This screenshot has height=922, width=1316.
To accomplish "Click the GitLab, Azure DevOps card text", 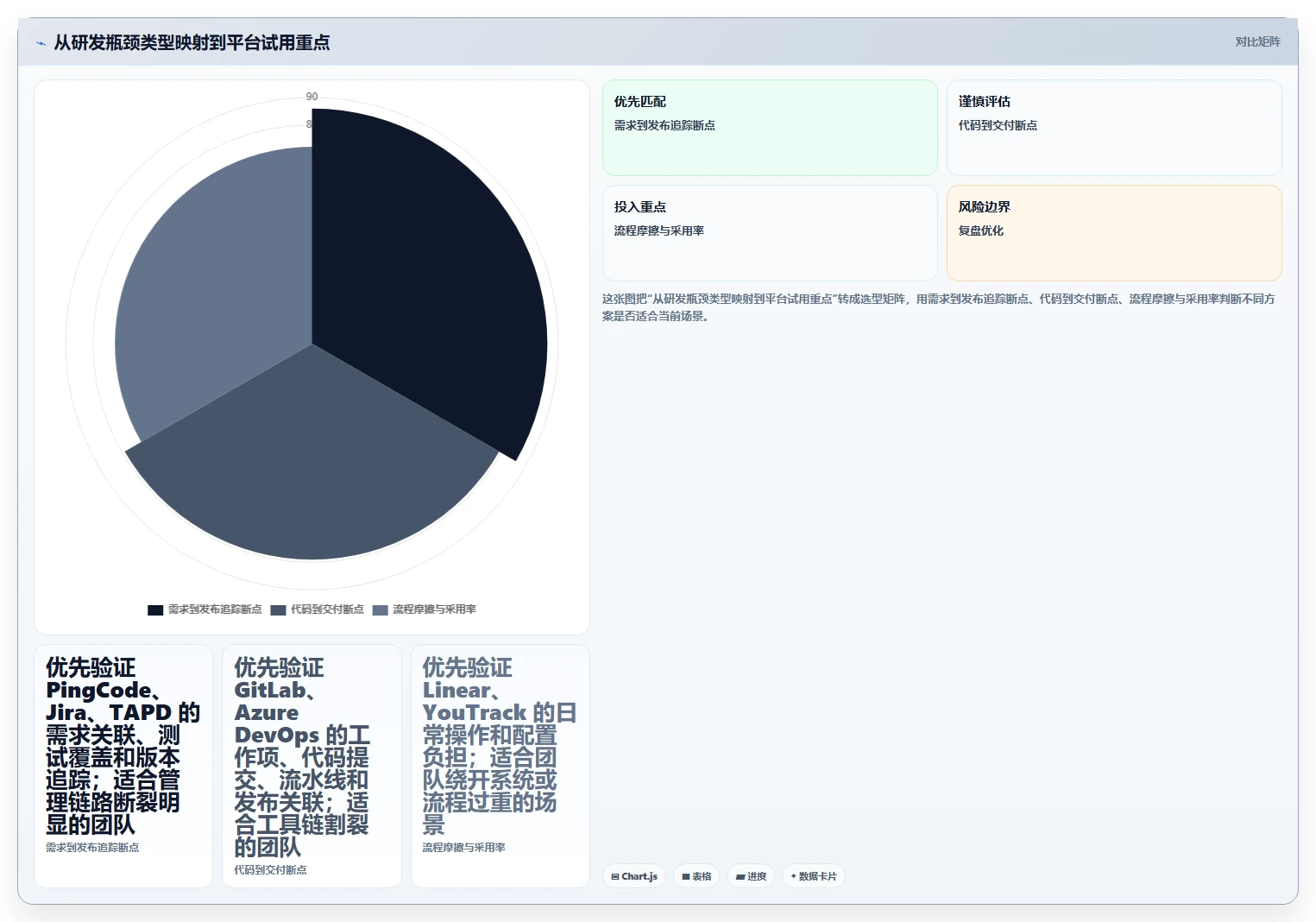I will click(x=302, y=757).
